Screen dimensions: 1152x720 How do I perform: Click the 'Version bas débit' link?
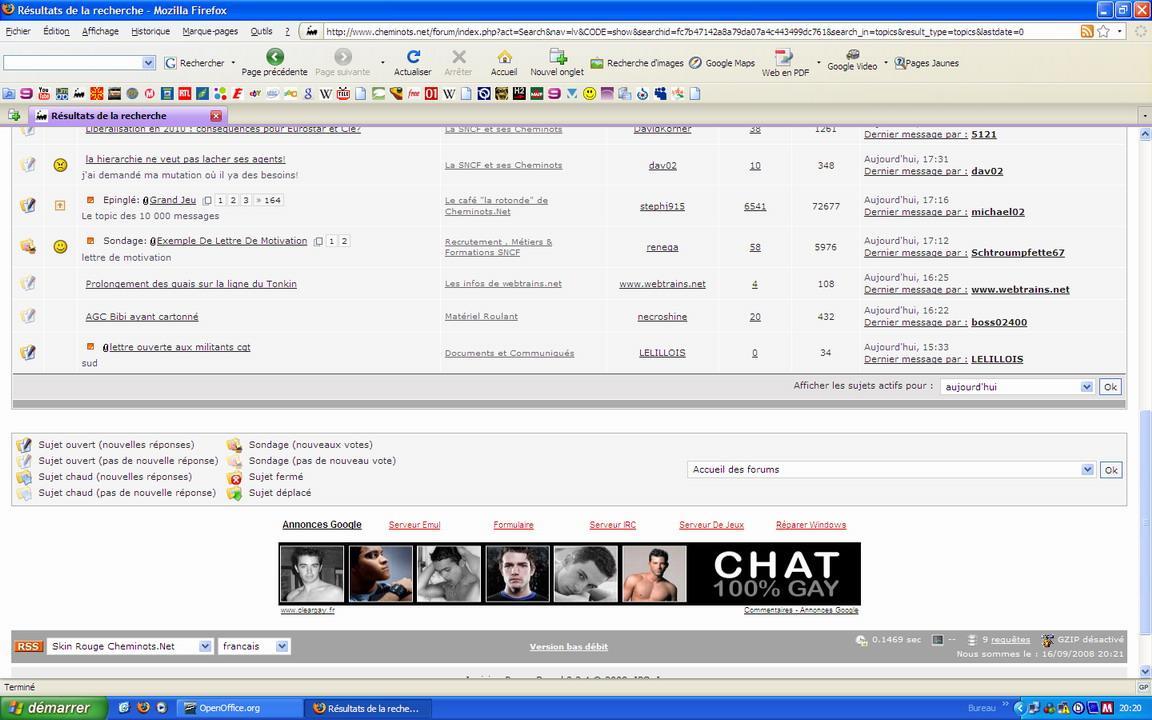[x=568, y=647]
